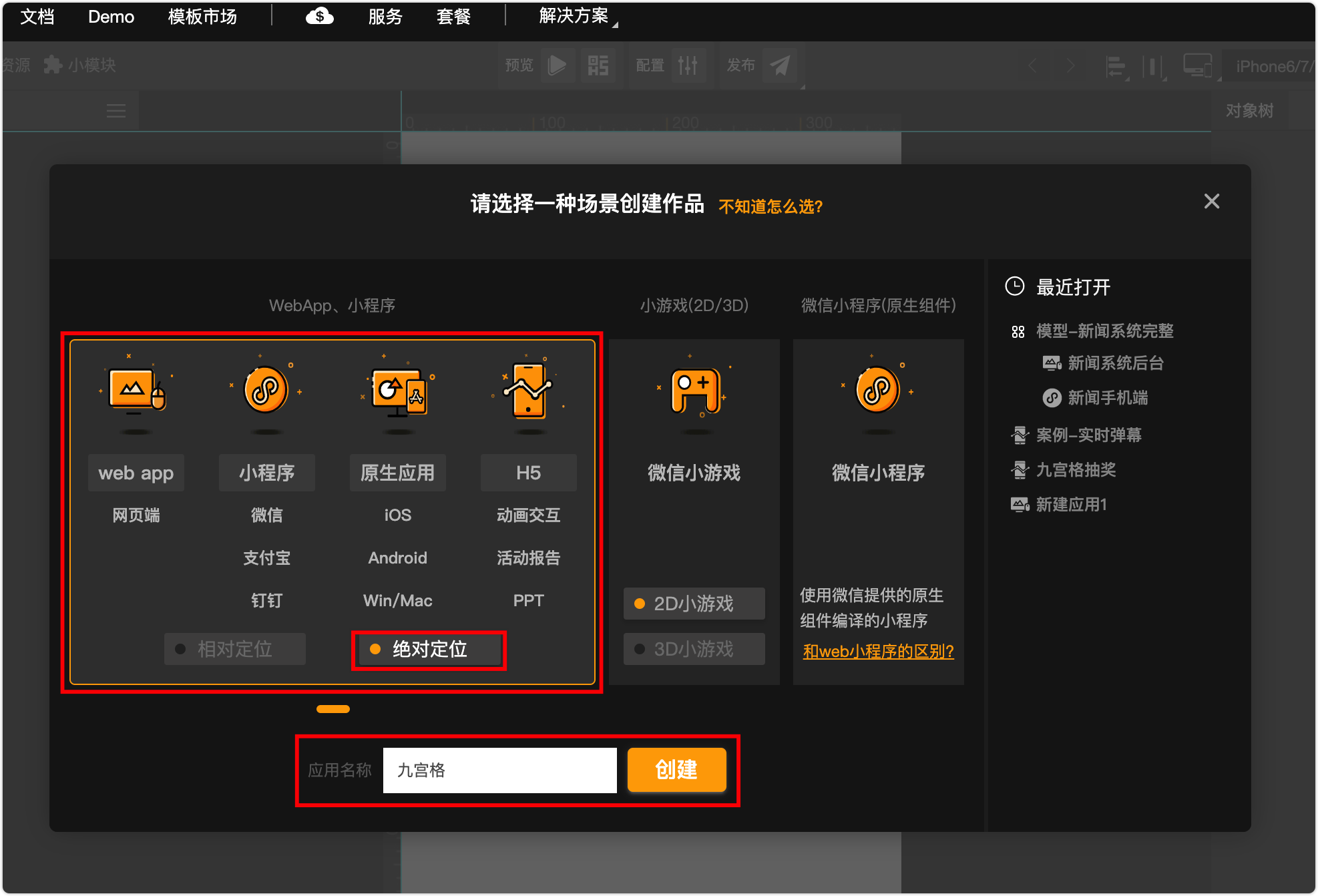Choose the 原生应用 native app icon
This screenshot has height=896, width=1318.
[398, 392]
